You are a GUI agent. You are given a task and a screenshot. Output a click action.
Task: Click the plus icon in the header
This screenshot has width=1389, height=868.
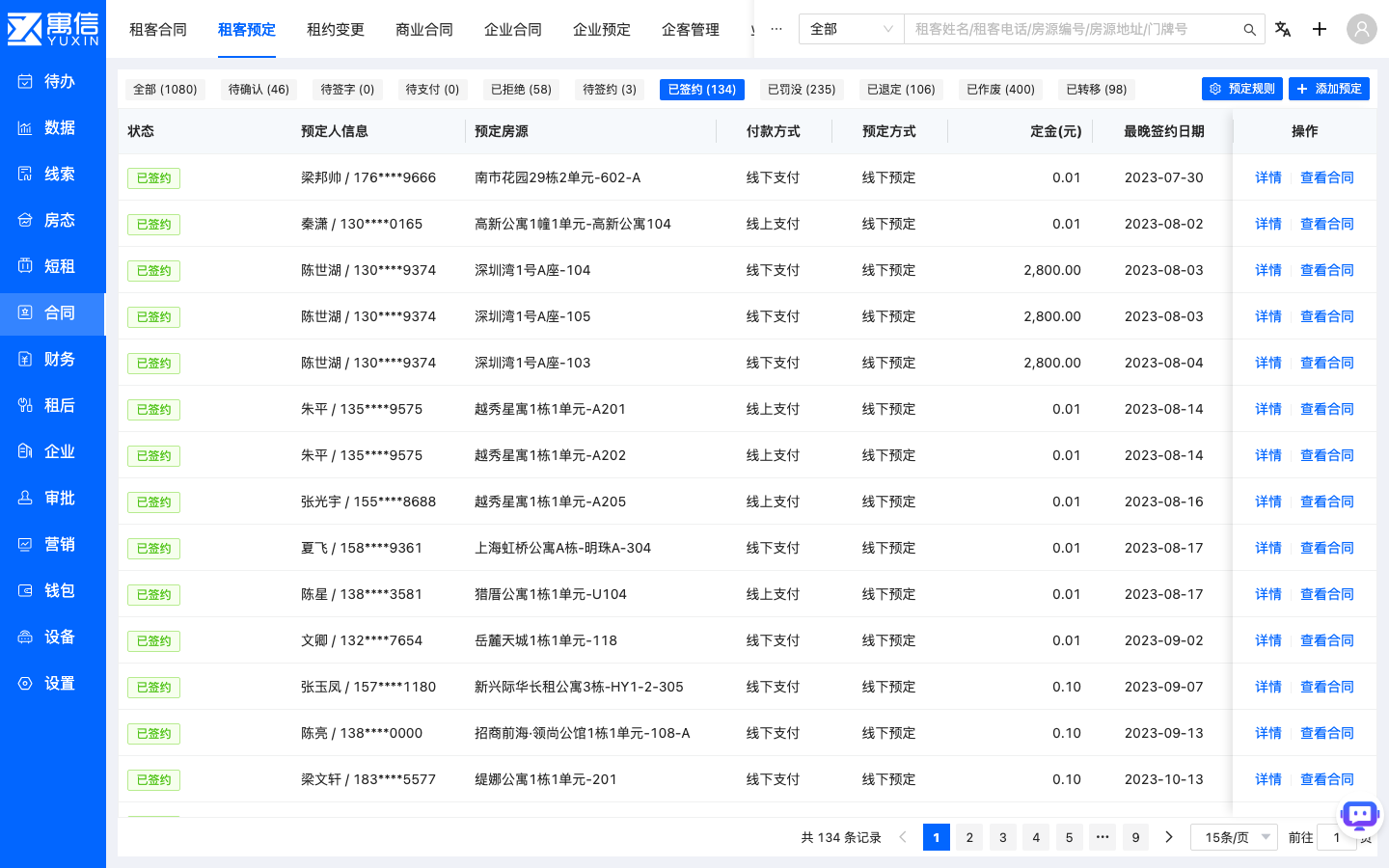coord(1320,29)
